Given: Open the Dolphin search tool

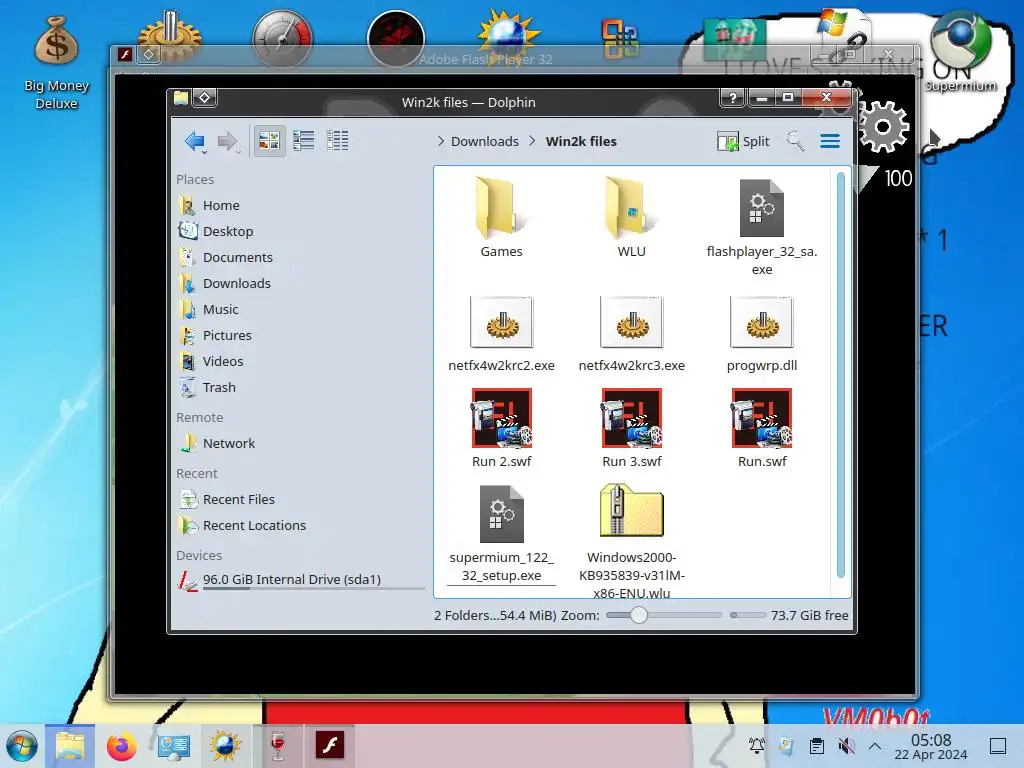Looking at the screenshot, I should 795,140.
